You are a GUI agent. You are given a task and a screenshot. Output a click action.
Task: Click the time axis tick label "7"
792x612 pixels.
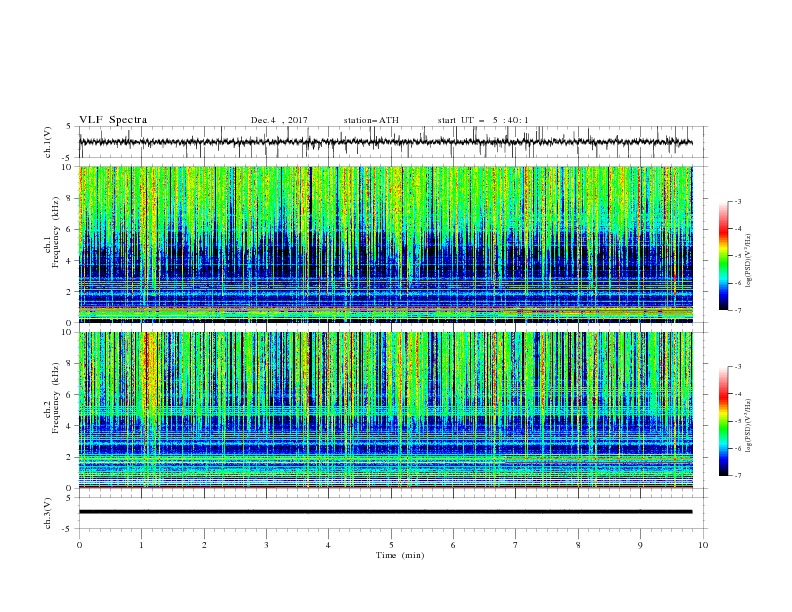tap(516, 545)
